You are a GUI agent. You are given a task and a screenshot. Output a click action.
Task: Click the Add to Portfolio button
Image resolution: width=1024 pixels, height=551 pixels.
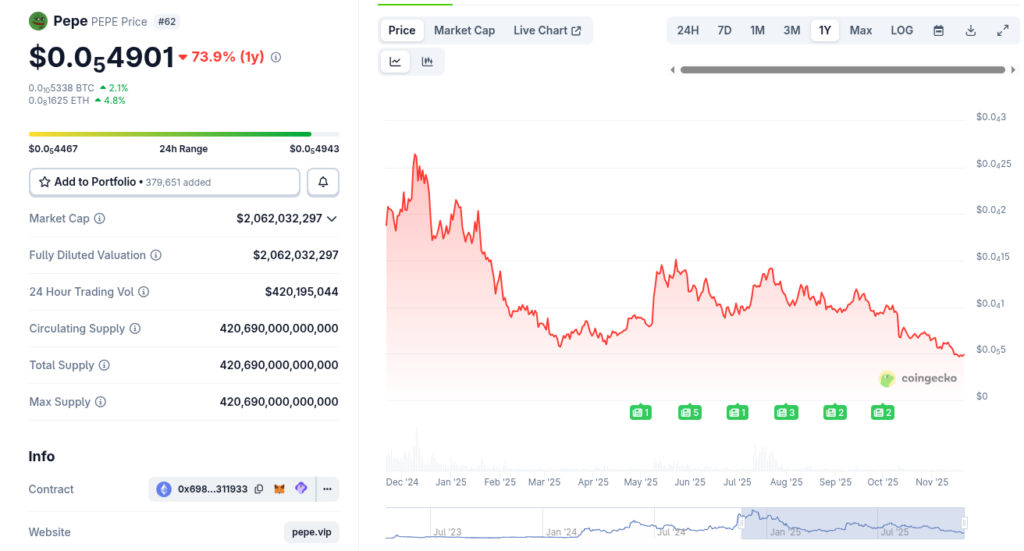click(164, 182)
